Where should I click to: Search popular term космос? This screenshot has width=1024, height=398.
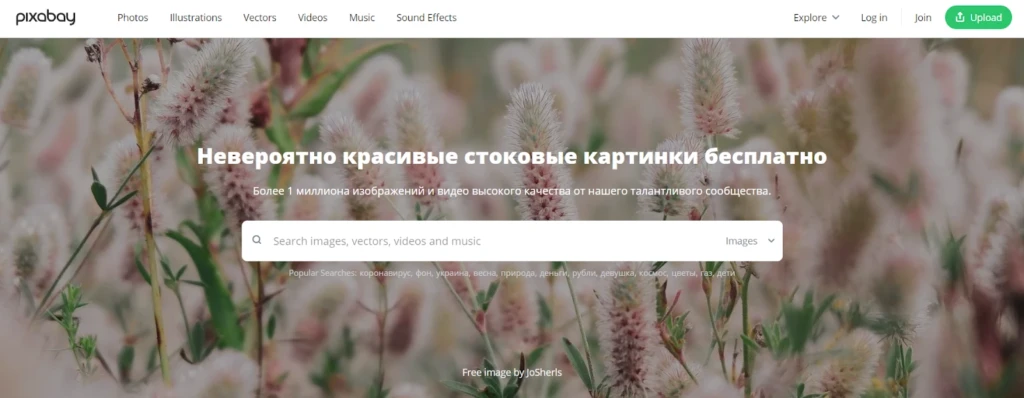tap(652, 273)
